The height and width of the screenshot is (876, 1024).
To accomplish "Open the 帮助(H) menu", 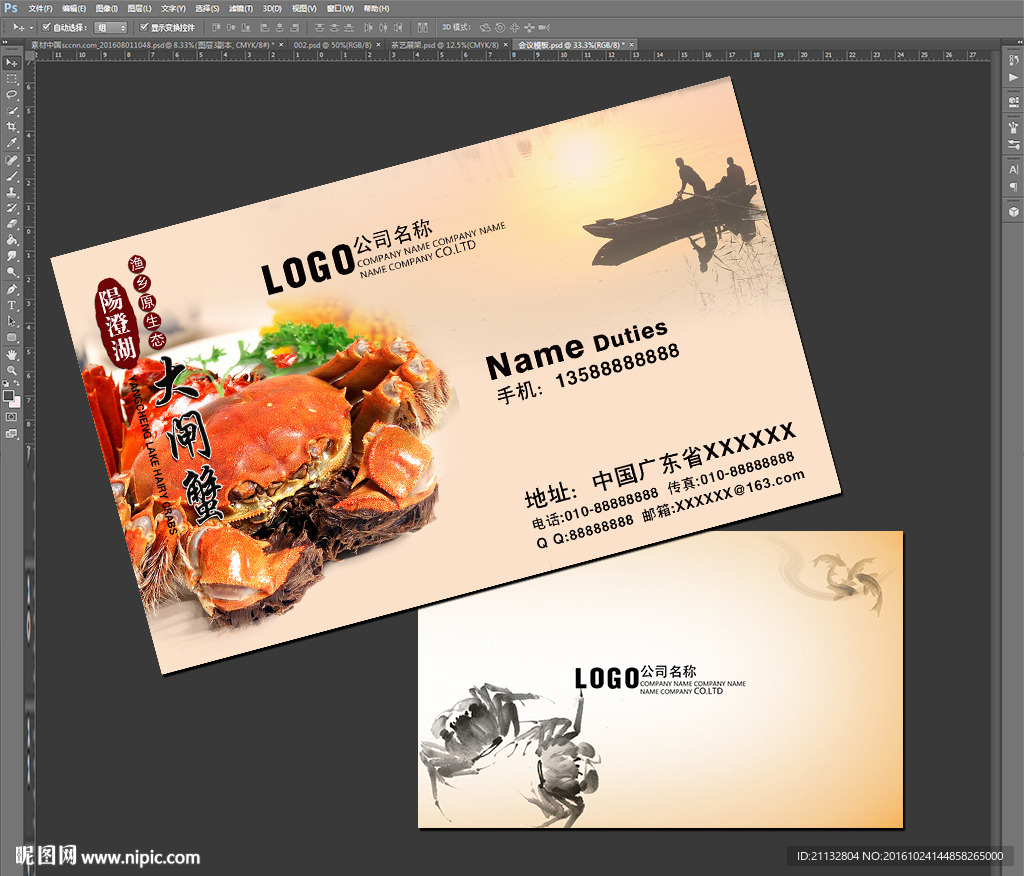I will [376, 8].
